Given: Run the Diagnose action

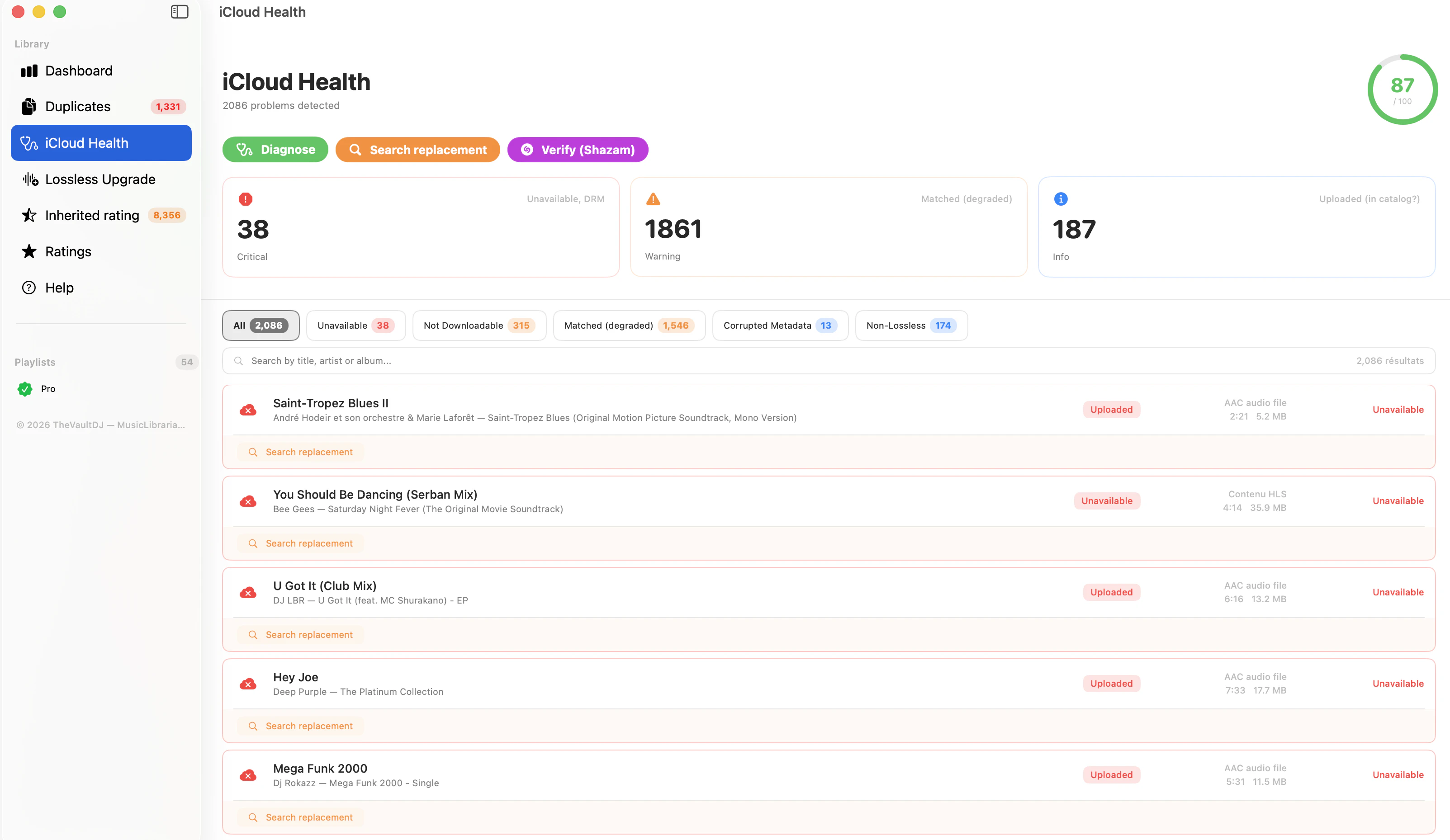Looking at the screenshot, I should click(x=275, y=150).
